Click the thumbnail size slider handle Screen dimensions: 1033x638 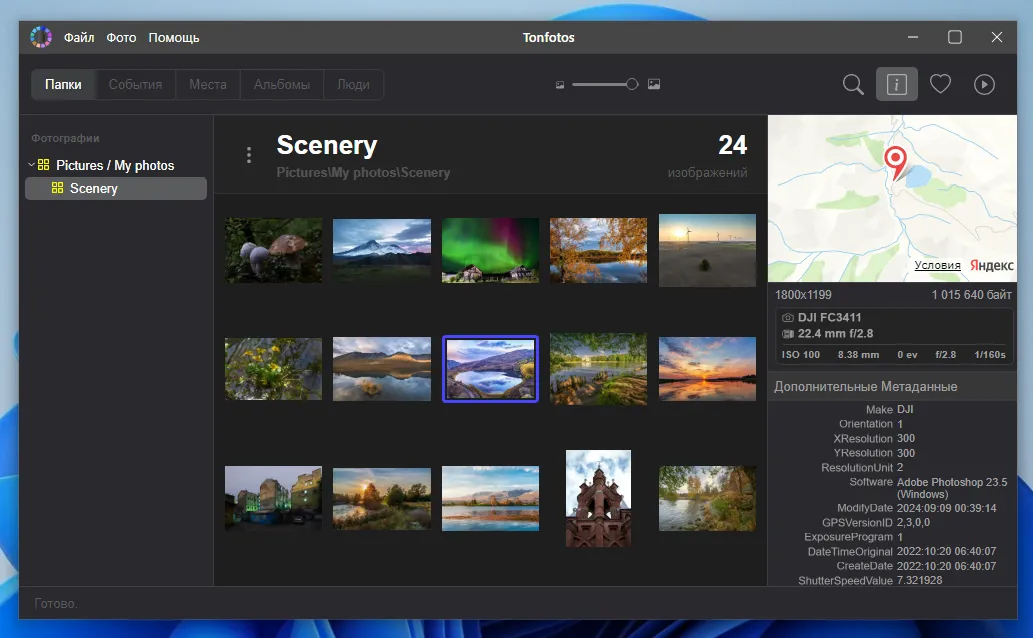[x=632, y=85]
